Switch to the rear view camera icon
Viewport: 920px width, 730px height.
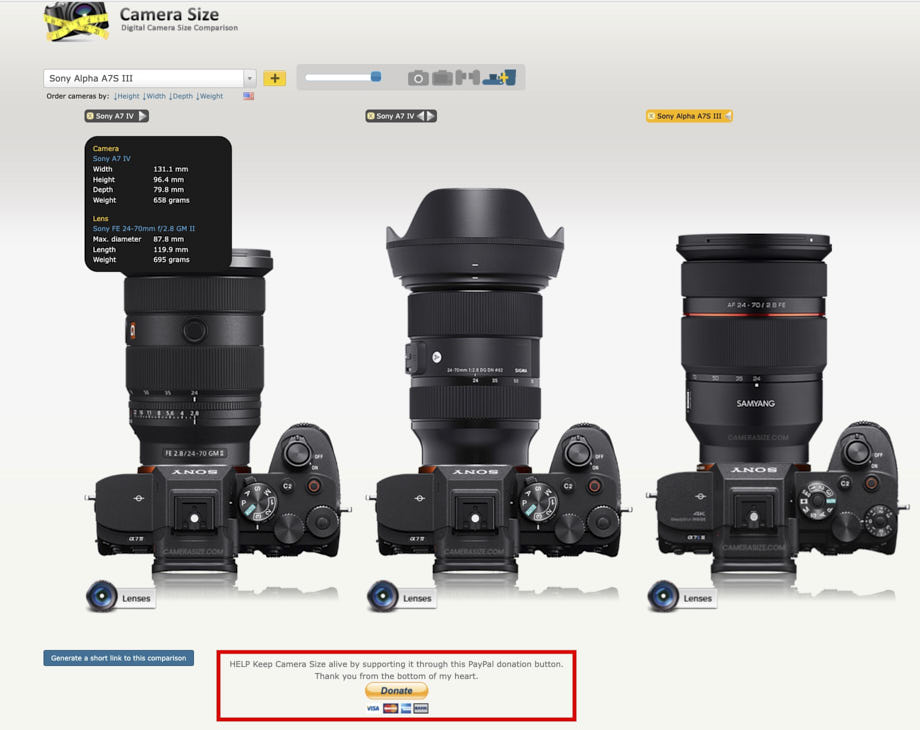click(x=442, y=77)
